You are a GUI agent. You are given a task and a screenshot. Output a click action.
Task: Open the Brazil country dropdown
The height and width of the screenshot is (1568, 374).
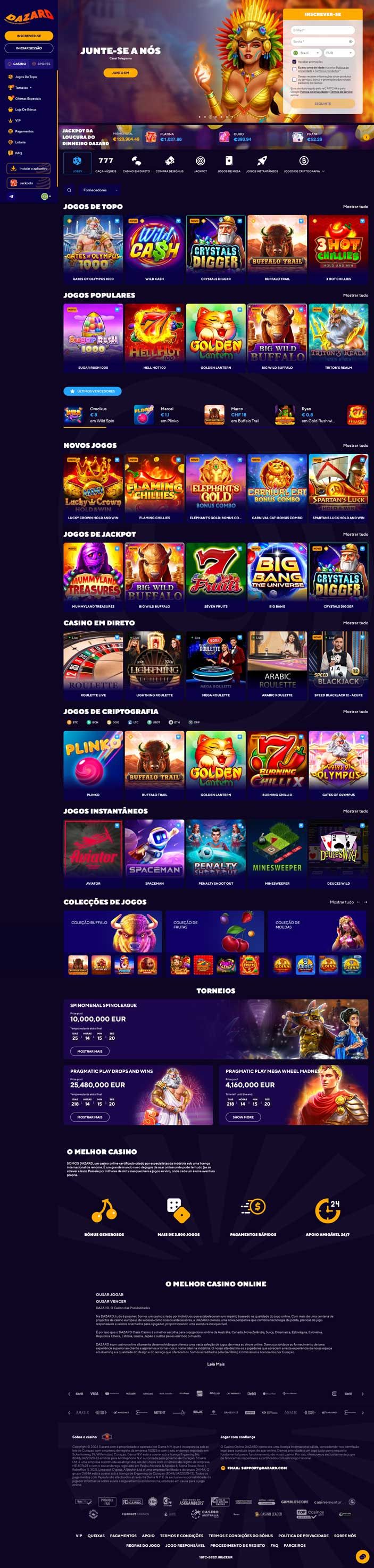pos(306,53)
